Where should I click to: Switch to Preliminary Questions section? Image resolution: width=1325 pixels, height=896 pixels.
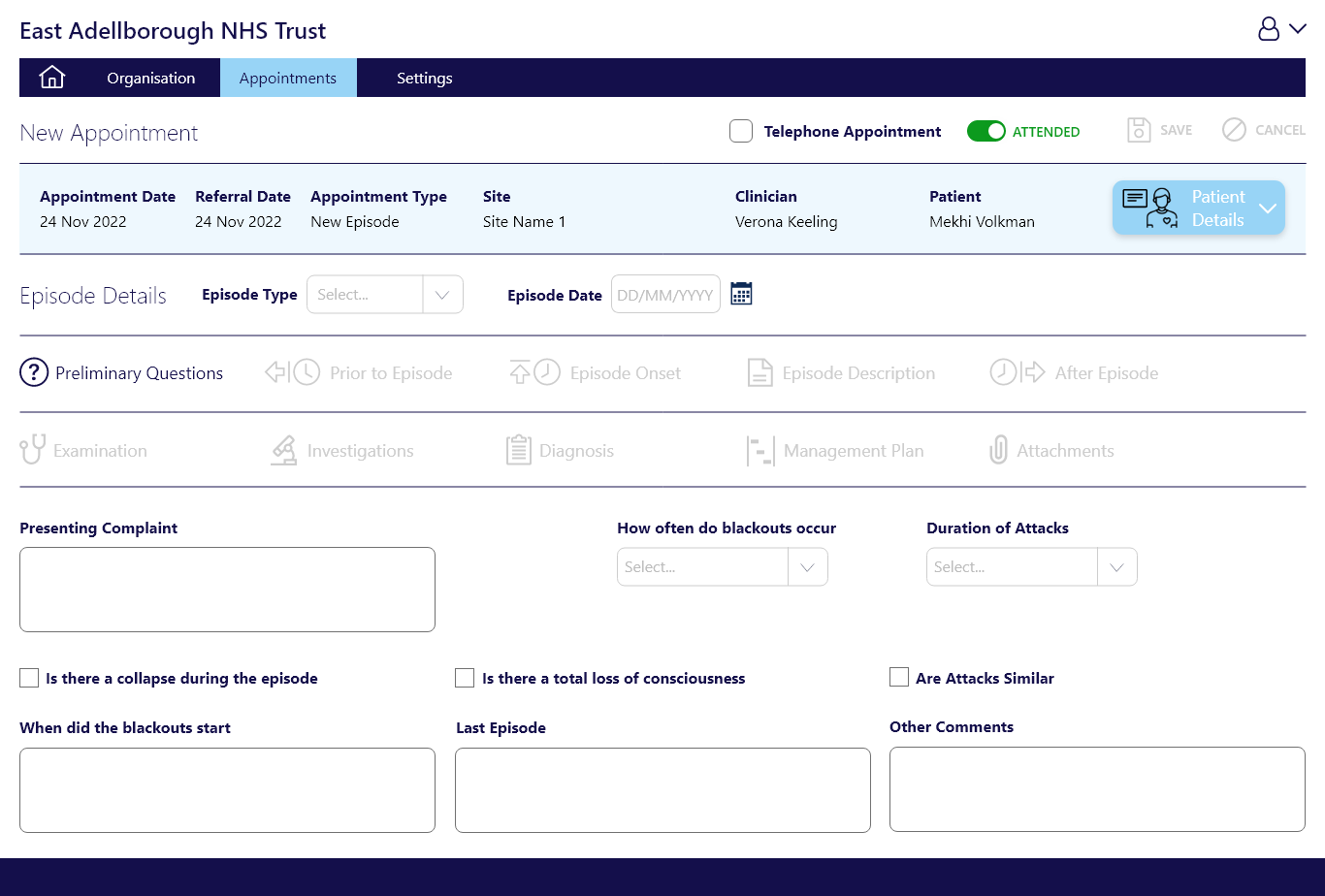coord(121,372)
